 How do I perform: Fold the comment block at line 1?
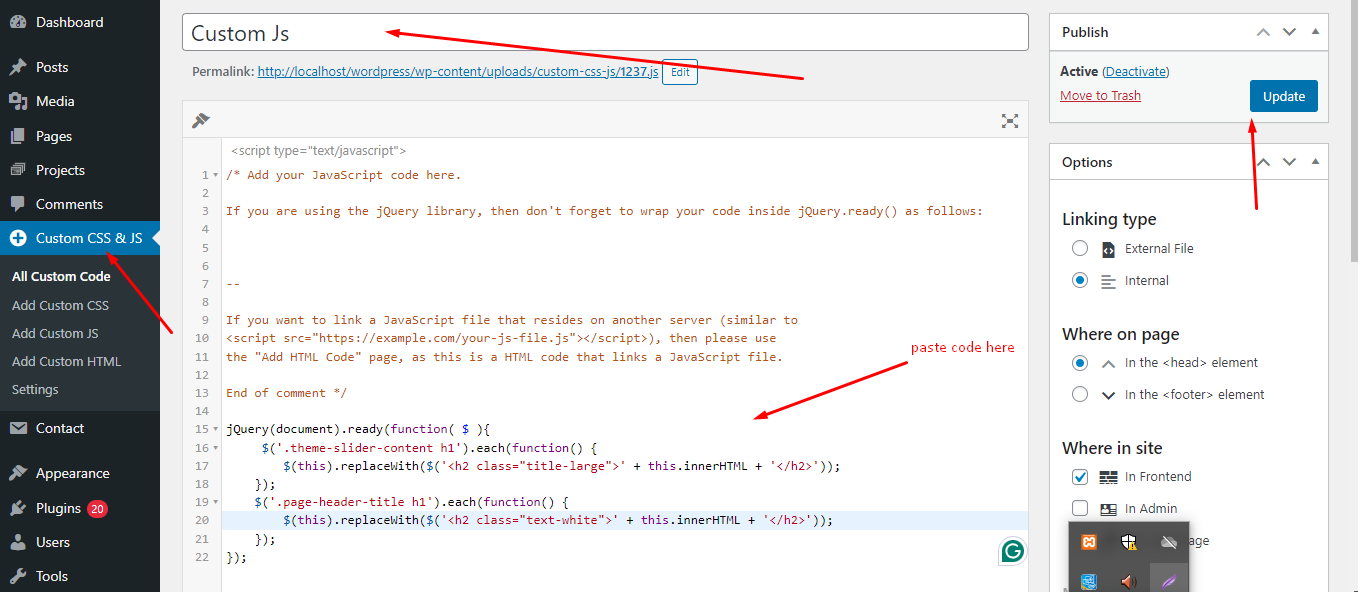pyautogui.click(x=217, y=176)
